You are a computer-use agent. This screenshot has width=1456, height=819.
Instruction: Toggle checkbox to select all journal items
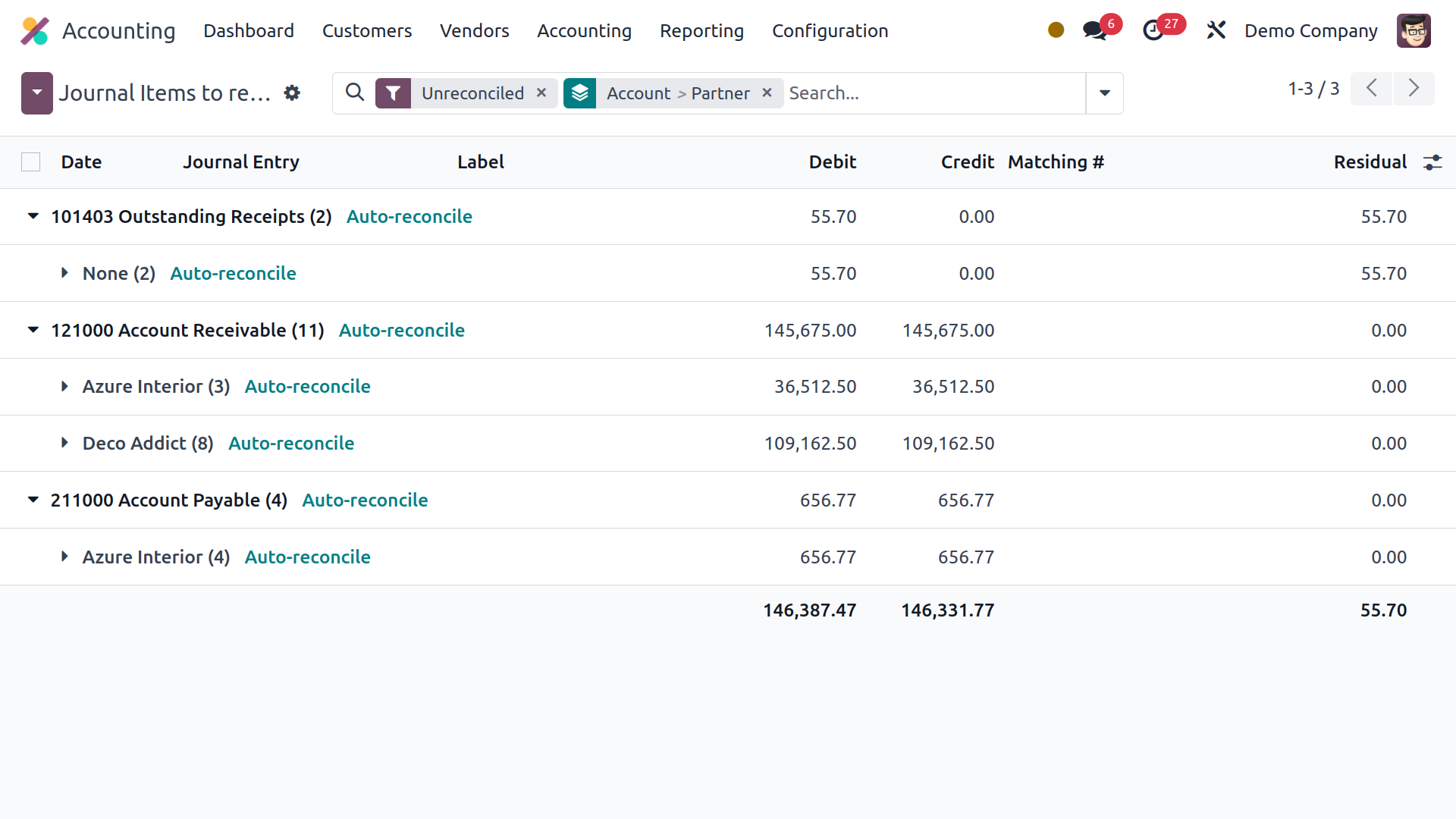30,162
